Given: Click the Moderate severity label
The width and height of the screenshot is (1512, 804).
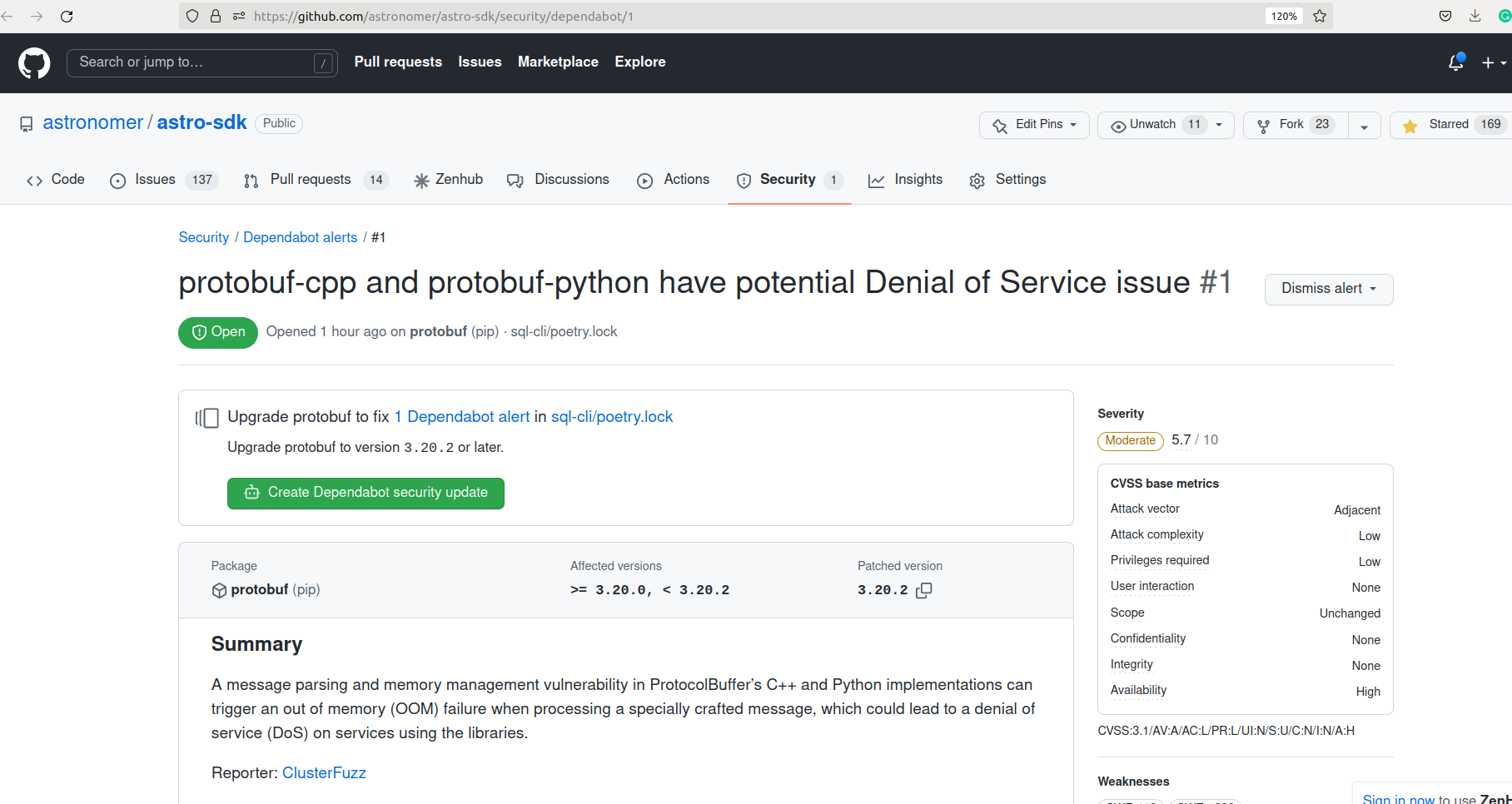Looking at the screenshot, I should click(x=1131, y=441).
